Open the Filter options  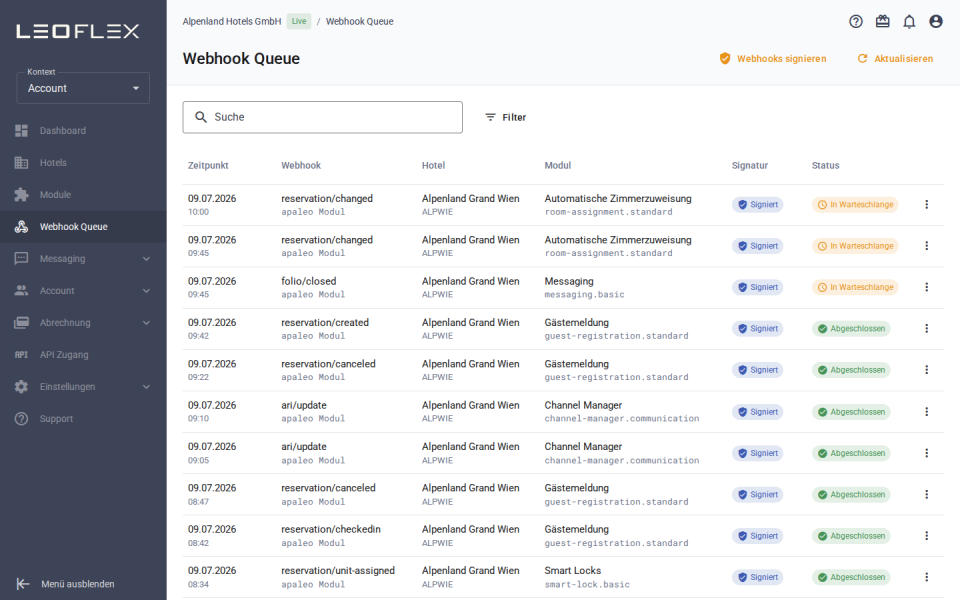(x=506, y=117)
